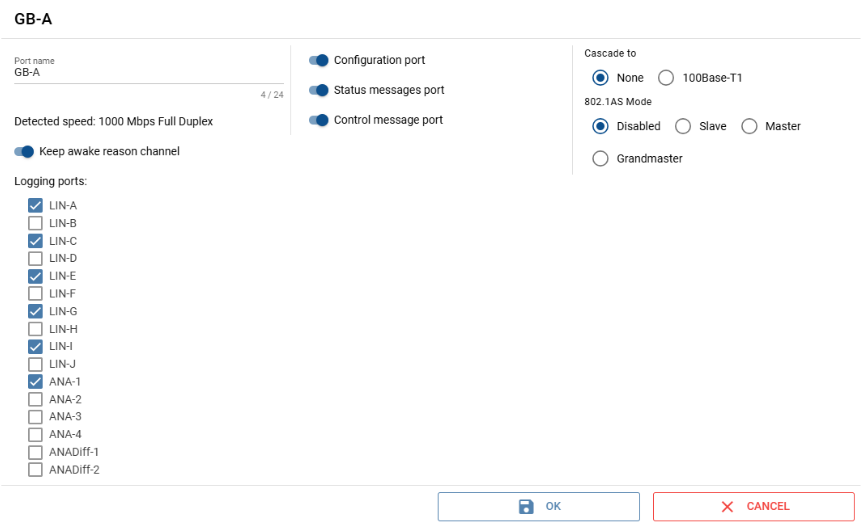
Task: Disable the Status messages port switch
Action: (x=319, y=90)
